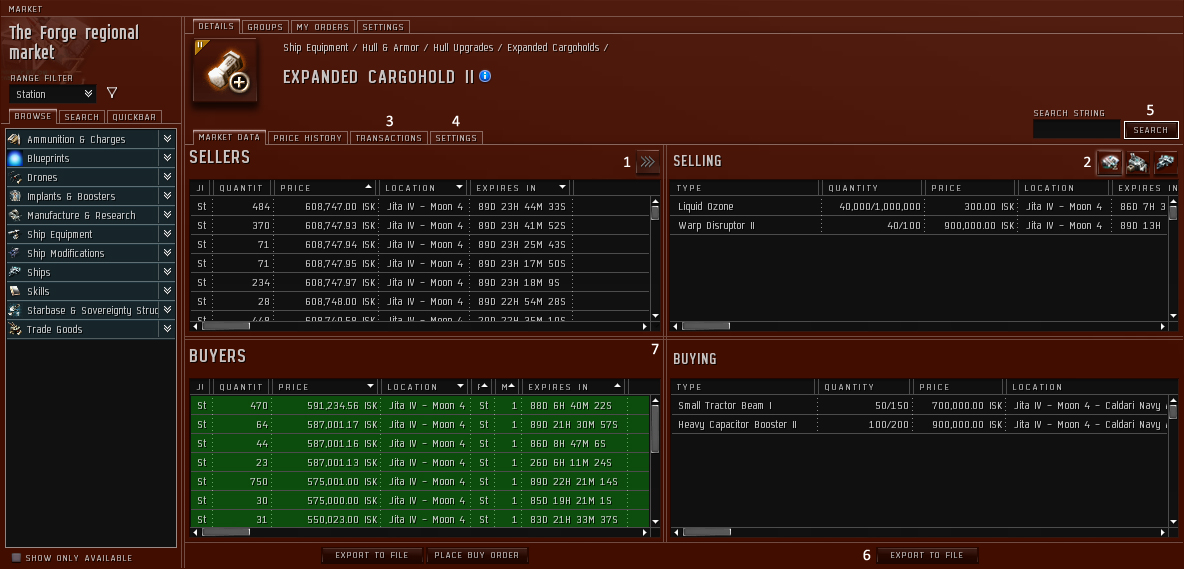Click the Ship Equipment category icon in browse list
The height and width of the screenshot is (569, 1184).
15,235
